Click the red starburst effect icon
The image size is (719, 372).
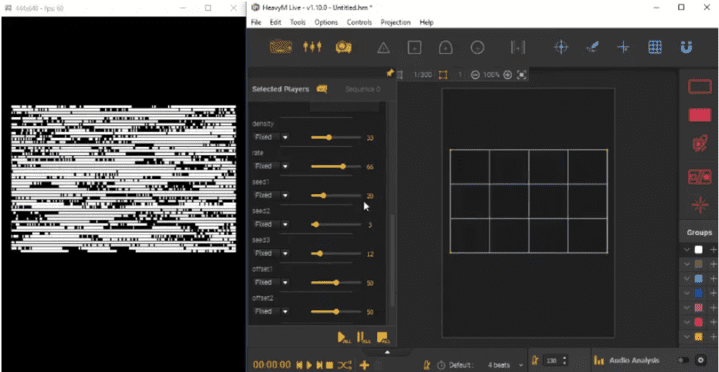(700, 205)
